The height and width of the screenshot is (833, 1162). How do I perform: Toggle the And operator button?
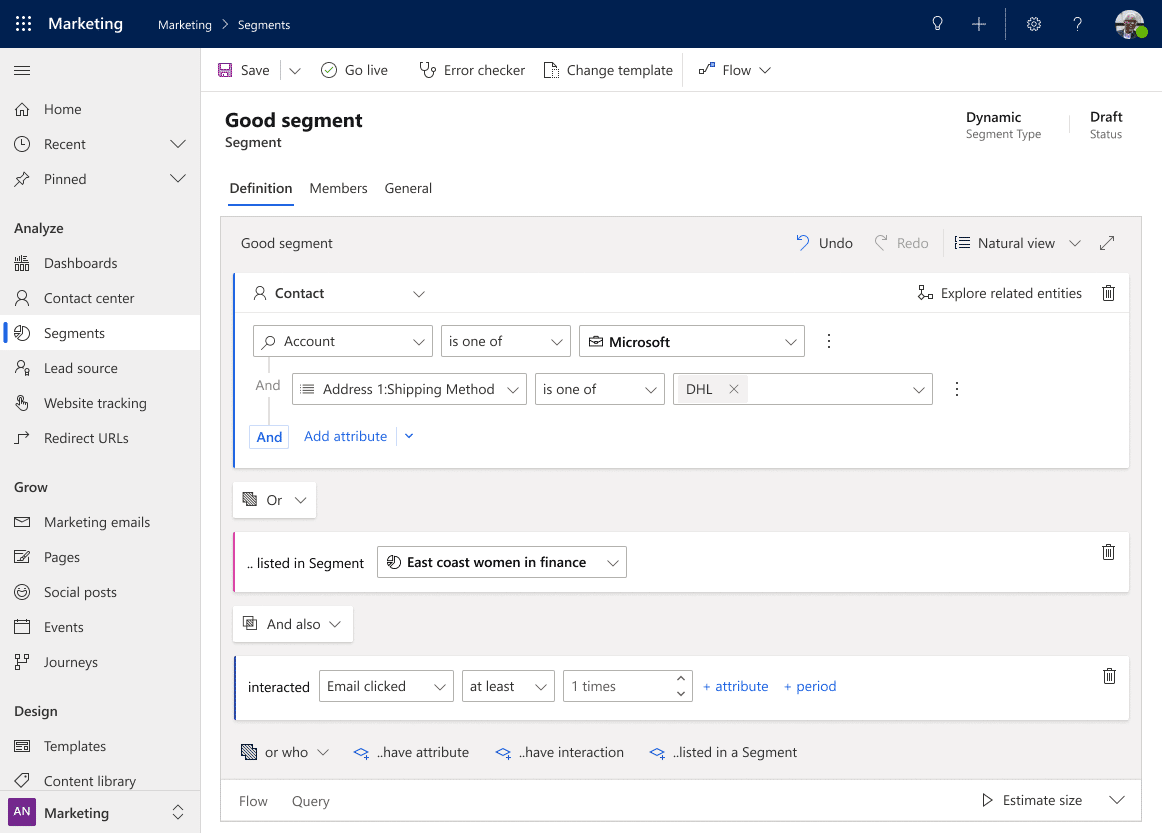[269, 436]
